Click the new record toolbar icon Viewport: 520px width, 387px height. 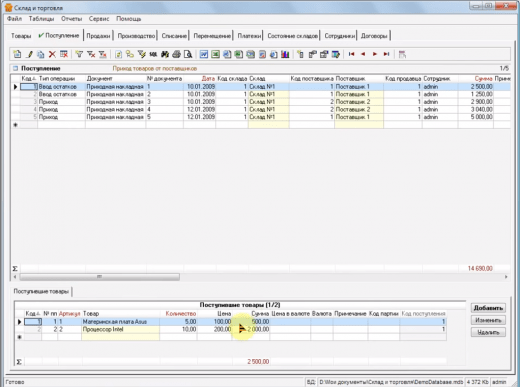[x=17, y=54]
